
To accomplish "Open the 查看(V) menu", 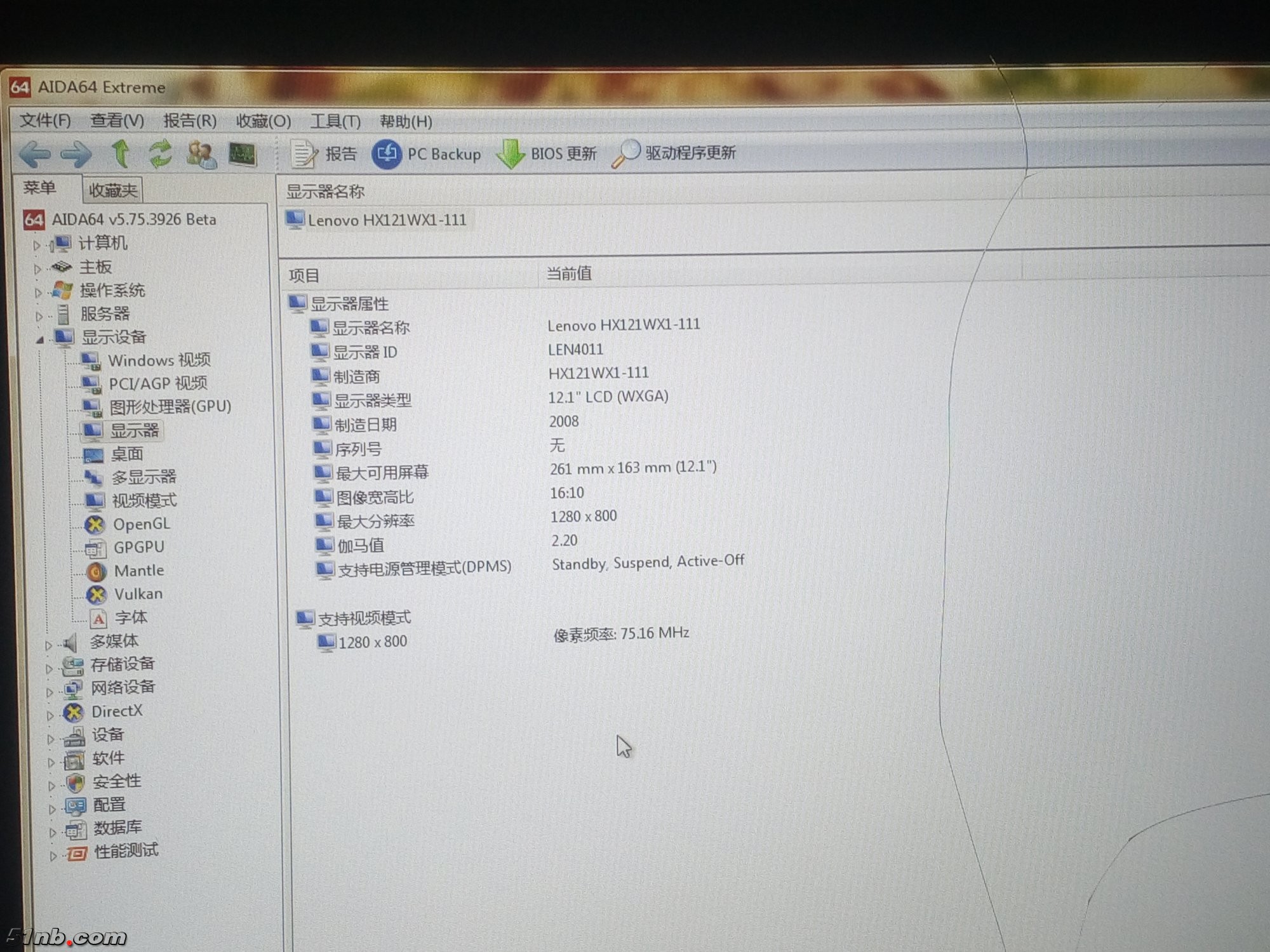I will [117, 120].
